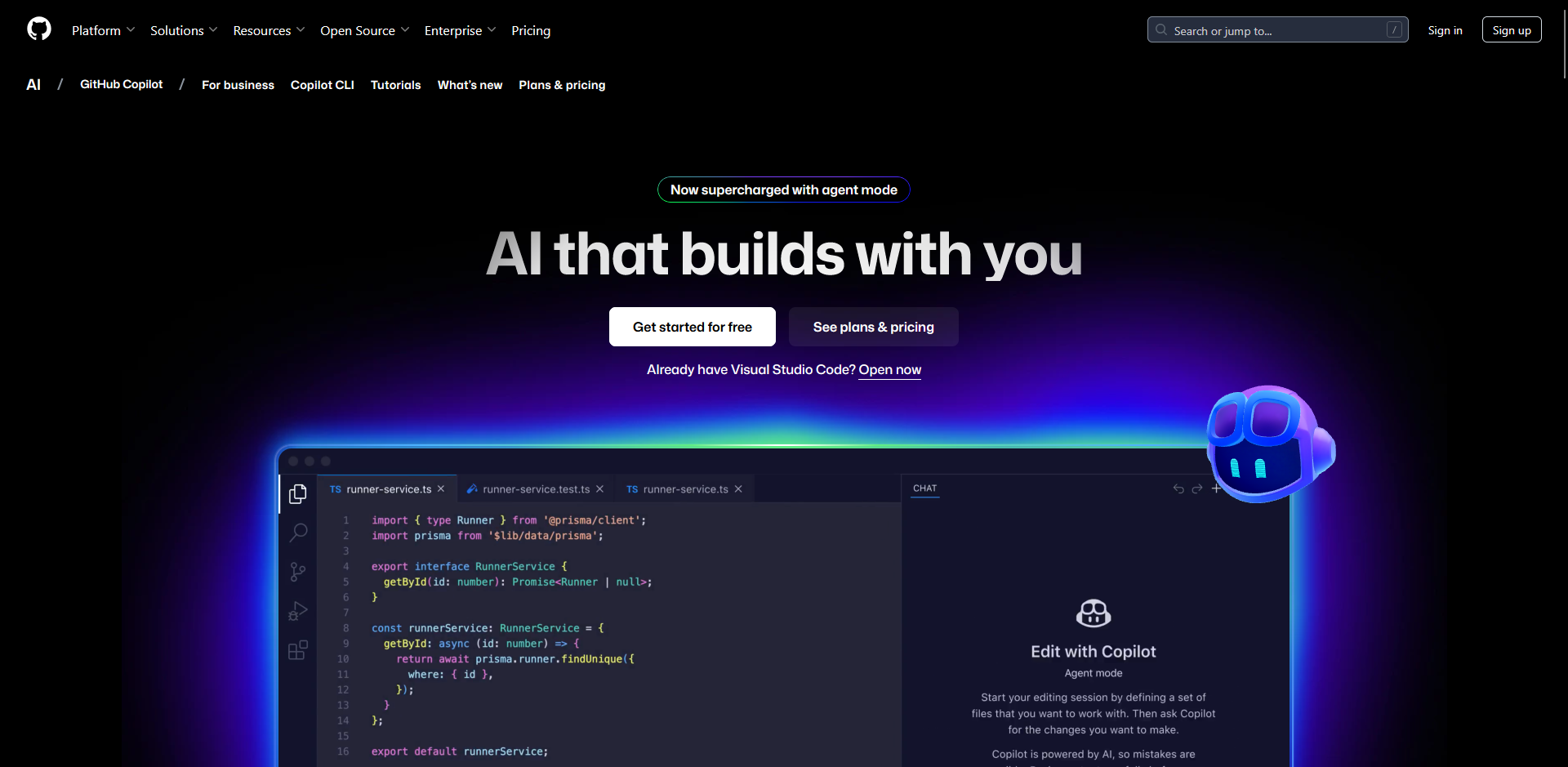Expand the Enterprise menu
1568x767 pixels.
click(460, 30)
